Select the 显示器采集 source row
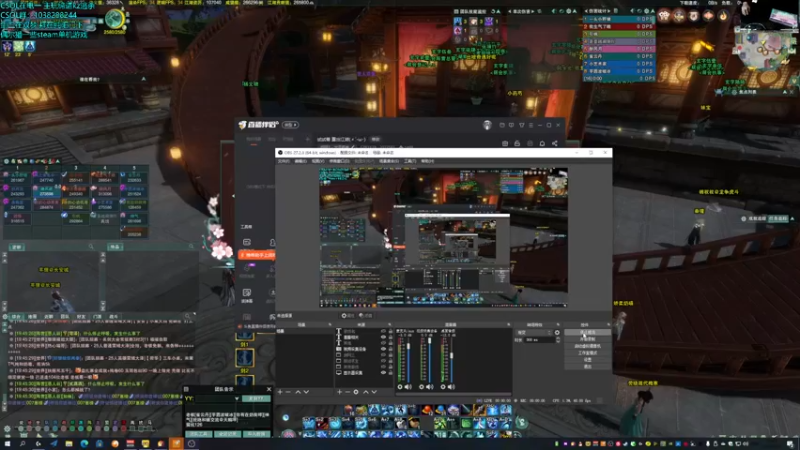The image size is (800, 450). coord(364,372)
